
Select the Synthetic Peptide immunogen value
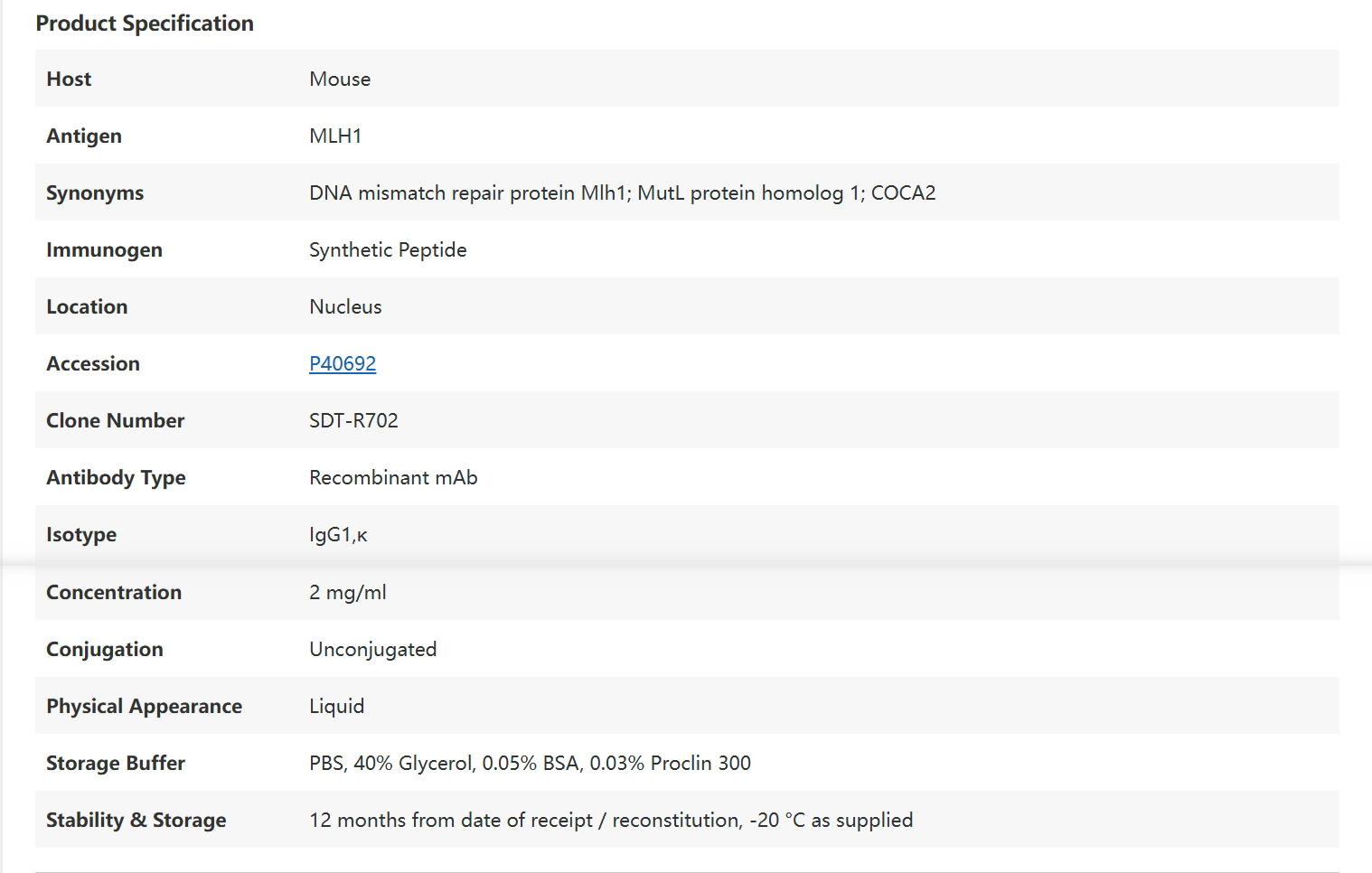click(x=388, y=250)
